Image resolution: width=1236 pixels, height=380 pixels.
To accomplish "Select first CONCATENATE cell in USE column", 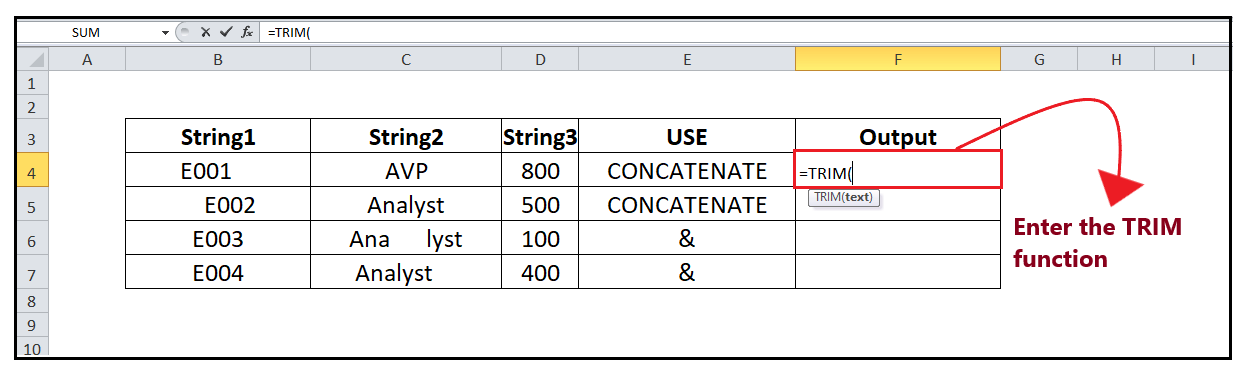I will pyautogui.click(x=687, y=171).
